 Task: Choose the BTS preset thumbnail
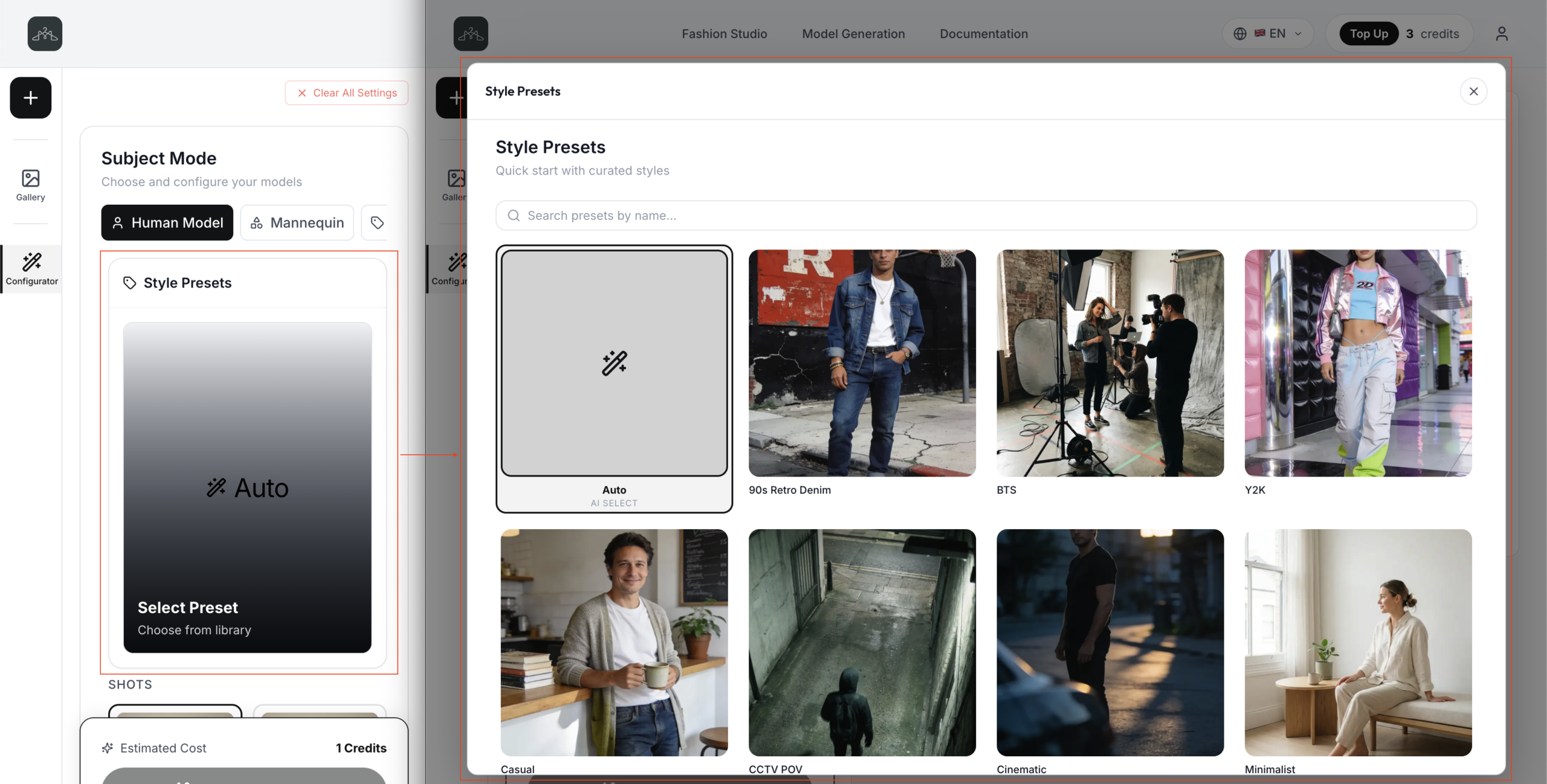(1110, 363)
